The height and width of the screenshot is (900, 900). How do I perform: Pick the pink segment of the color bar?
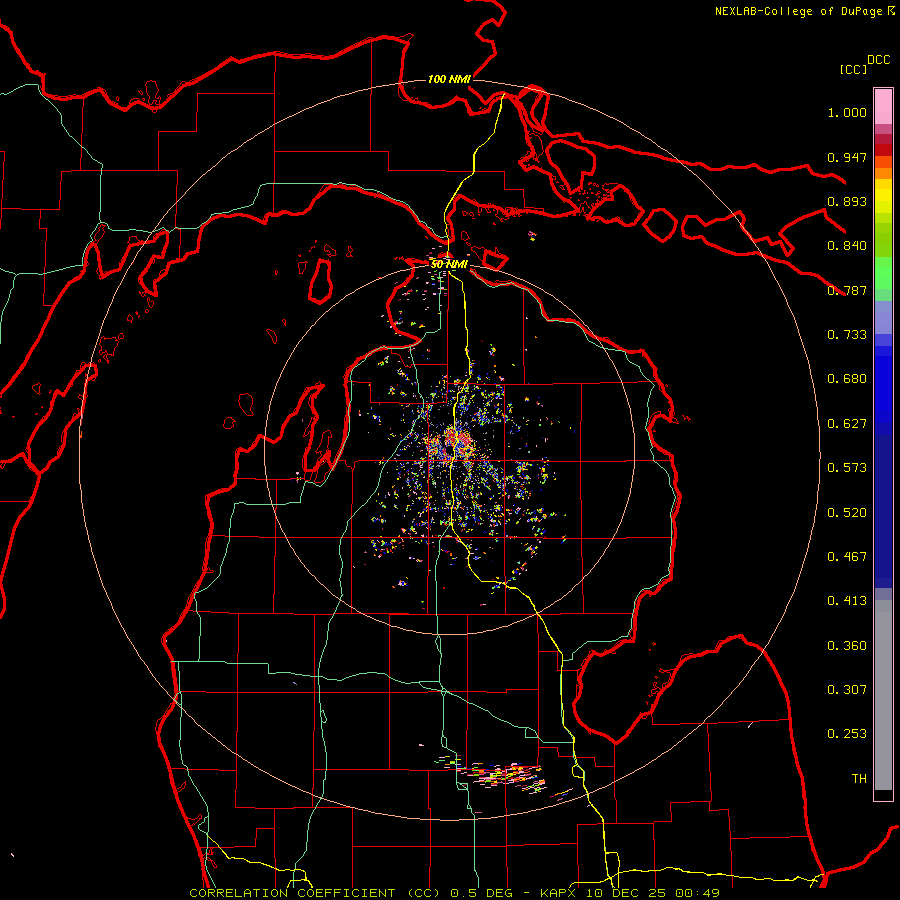pos(883,107)
